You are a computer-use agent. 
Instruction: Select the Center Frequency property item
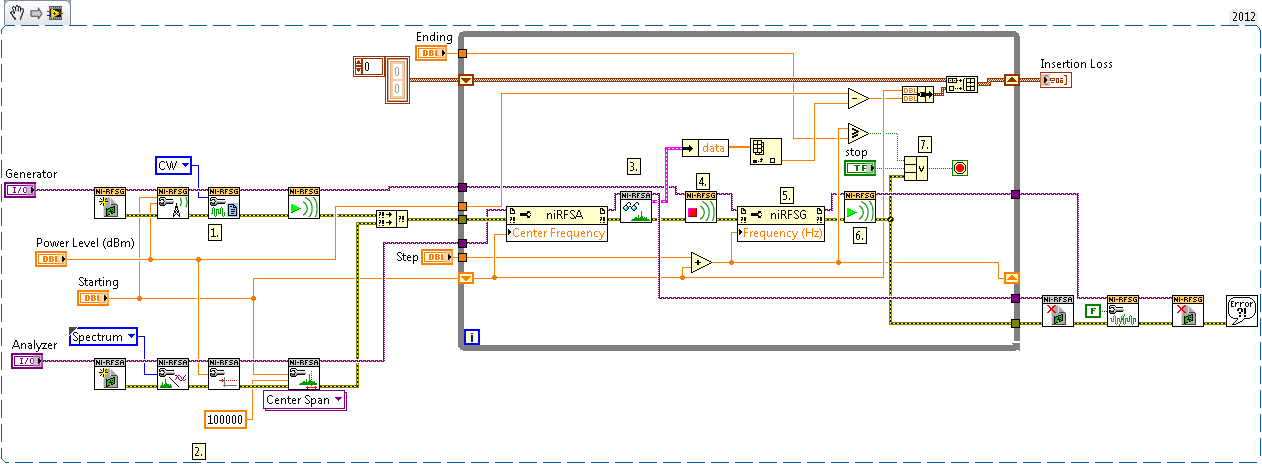tap(558, 233)
